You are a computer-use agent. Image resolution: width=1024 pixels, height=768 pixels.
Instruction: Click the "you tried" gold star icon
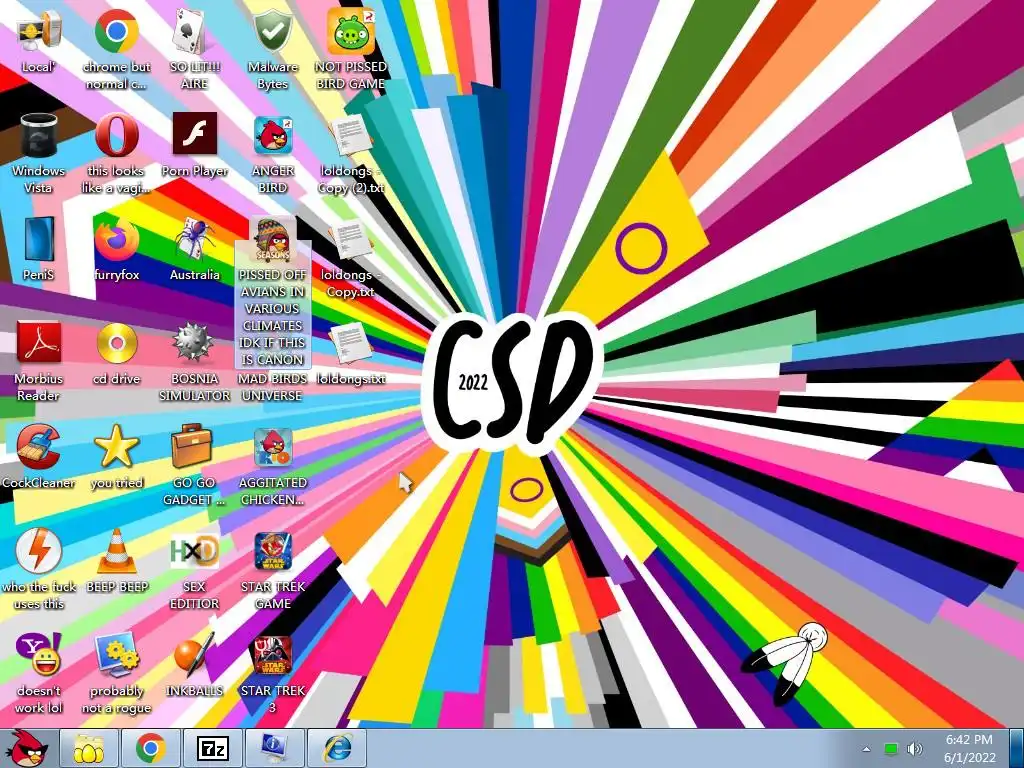(x=116, y=447)
